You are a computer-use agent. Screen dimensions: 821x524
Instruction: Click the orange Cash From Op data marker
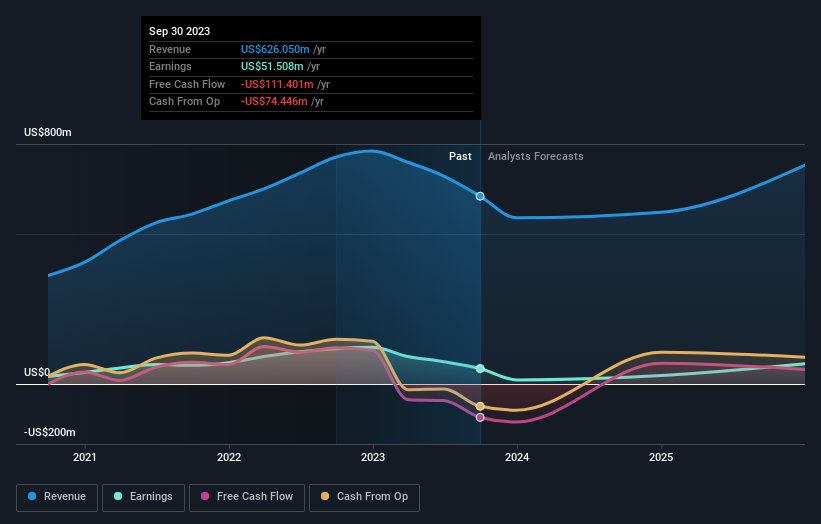(x=480, y=406)
